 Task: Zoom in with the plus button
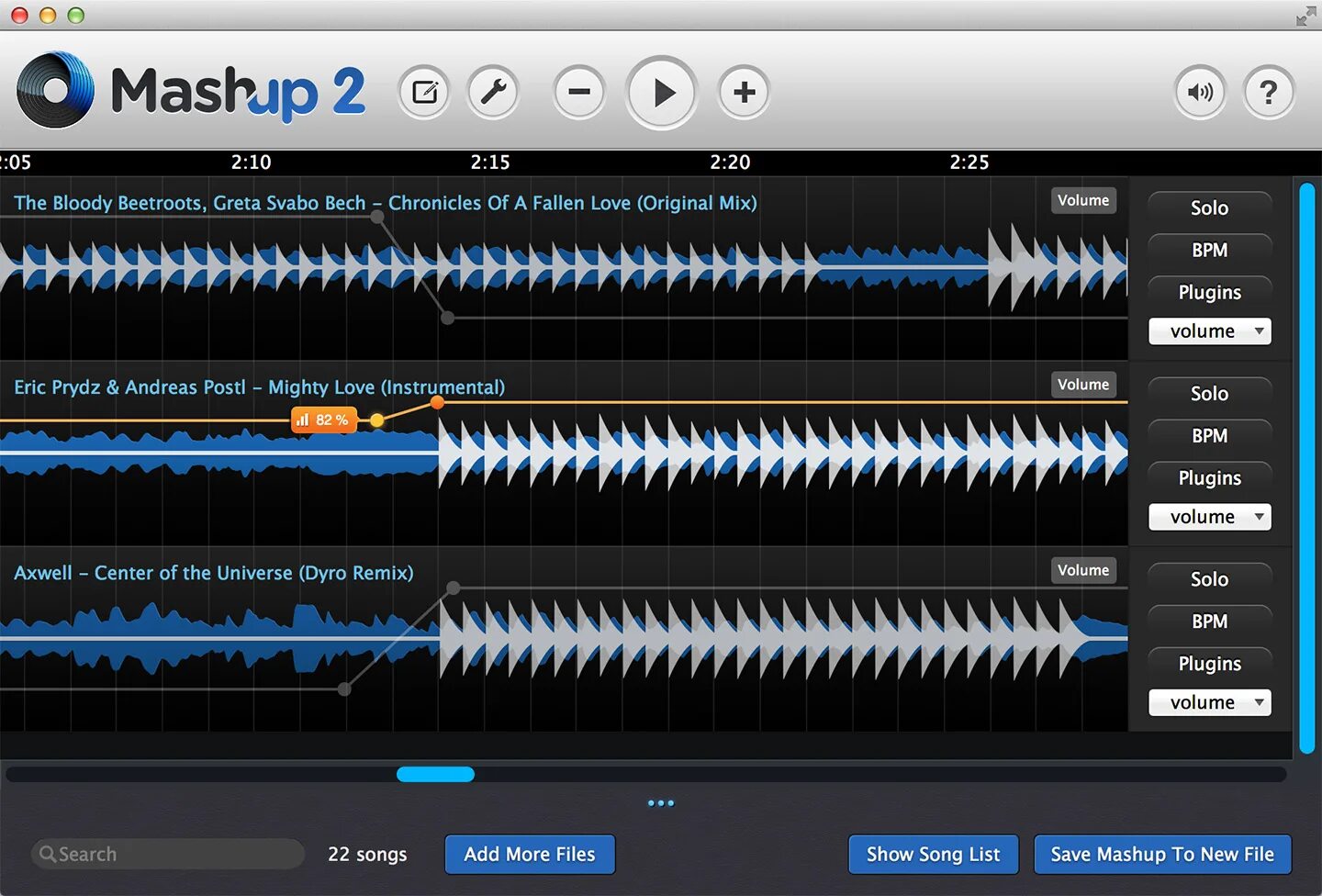point(744,92)
